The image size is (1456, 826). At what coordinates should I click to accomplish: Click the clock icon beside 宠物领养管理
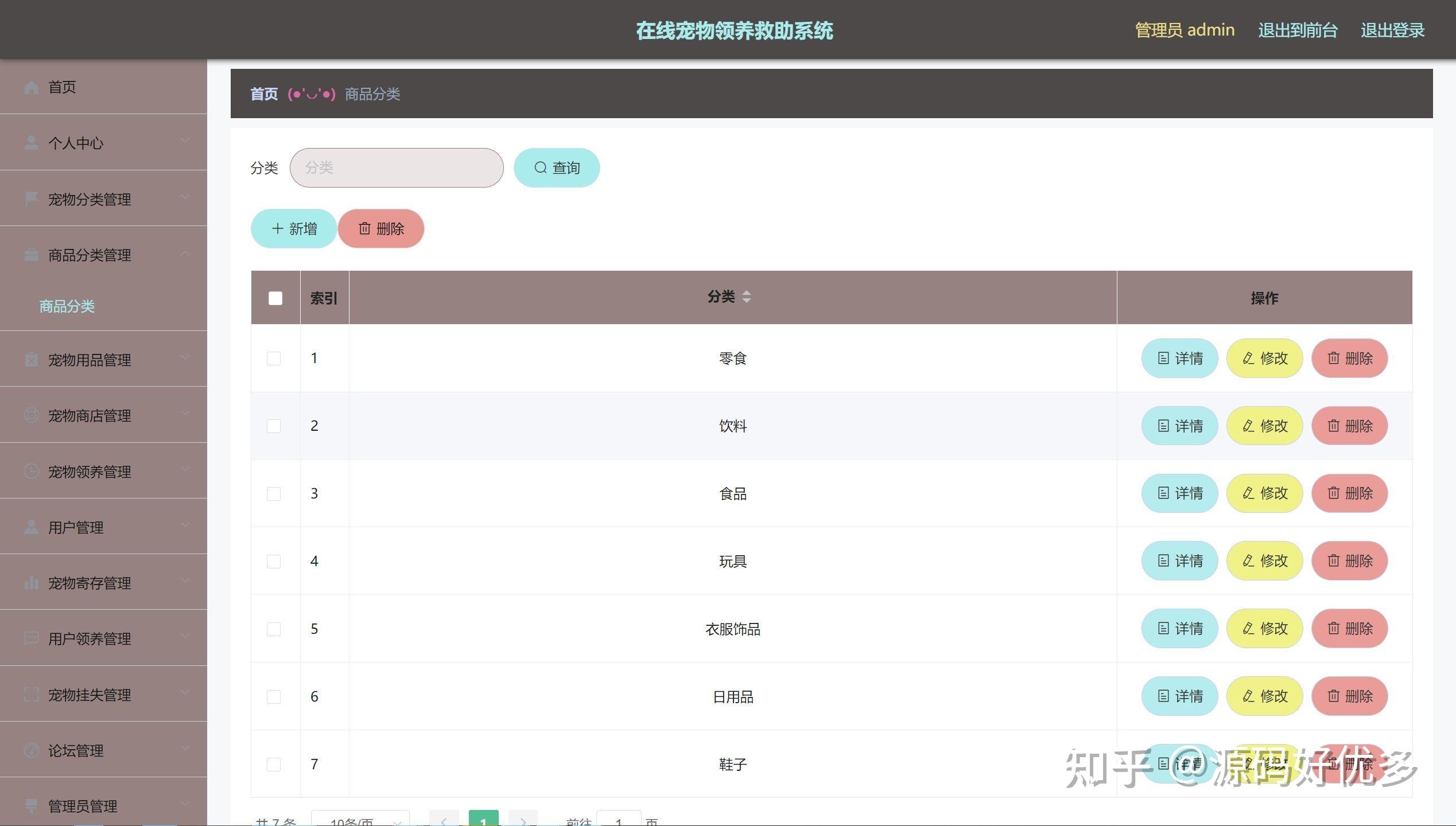tap(32, 470)
